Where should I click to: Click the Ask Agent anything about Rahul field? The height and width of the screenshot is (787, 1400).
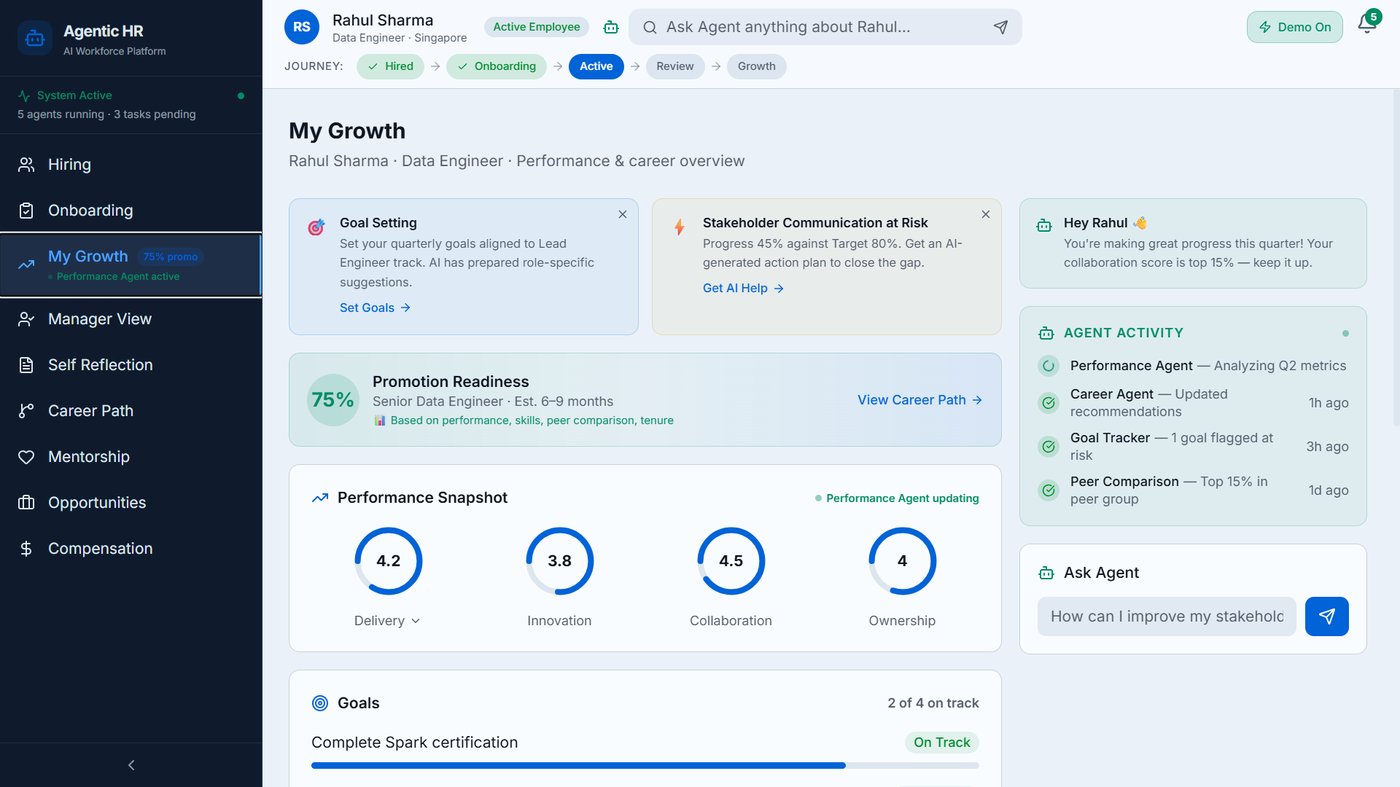825,27
